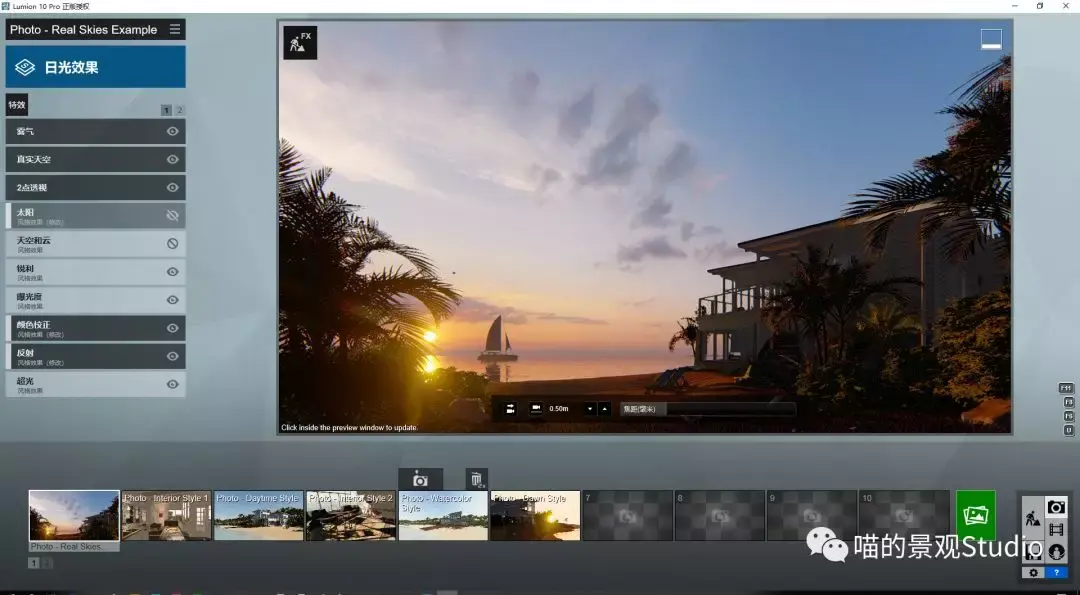Toggle visibility of the 反射 effect

(172, 356)
